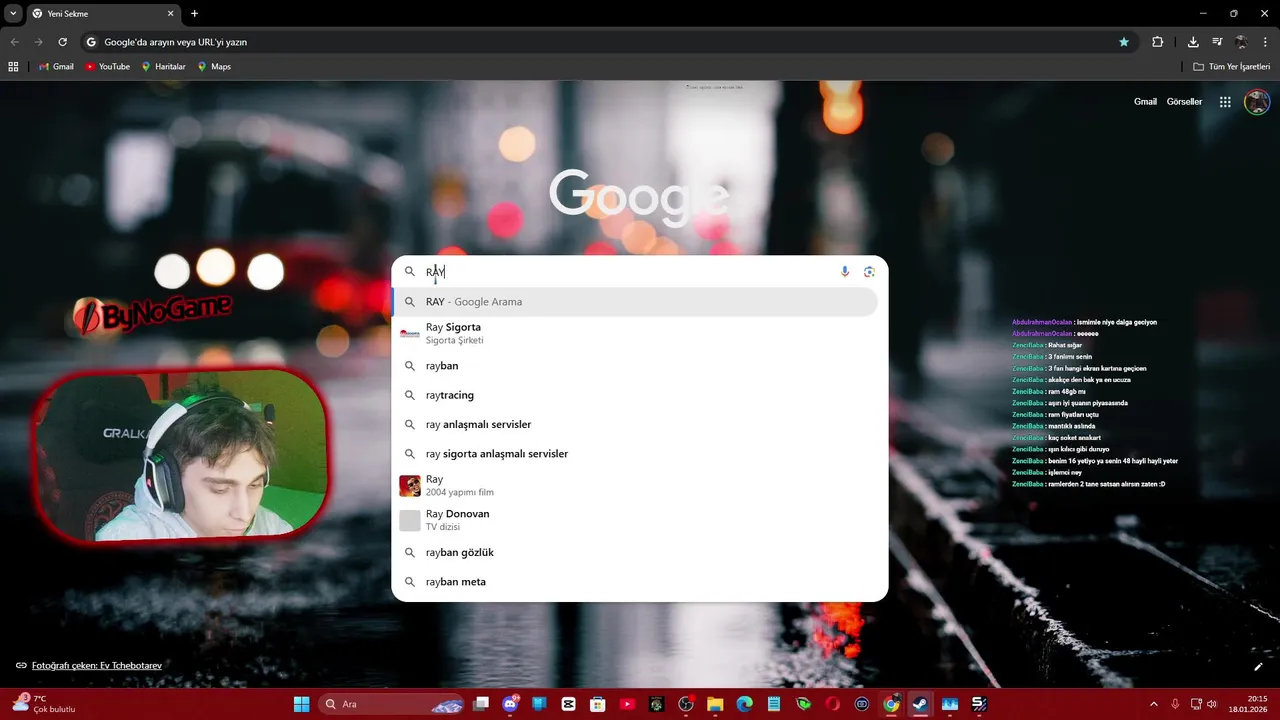
Task: Open Discord from the taskbar
Action: (510, 704)
